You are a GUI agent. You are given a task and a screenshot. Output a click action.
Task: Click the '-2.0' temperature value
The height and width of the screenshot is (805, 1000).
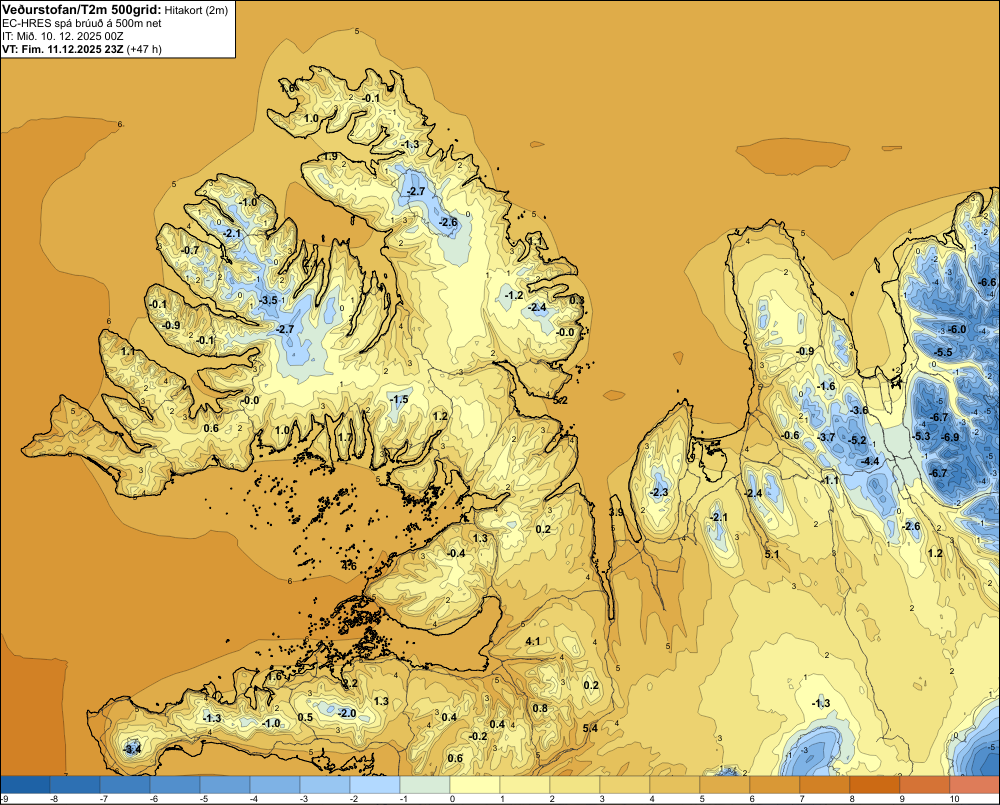pyautogui.click(x=347, y=713)
